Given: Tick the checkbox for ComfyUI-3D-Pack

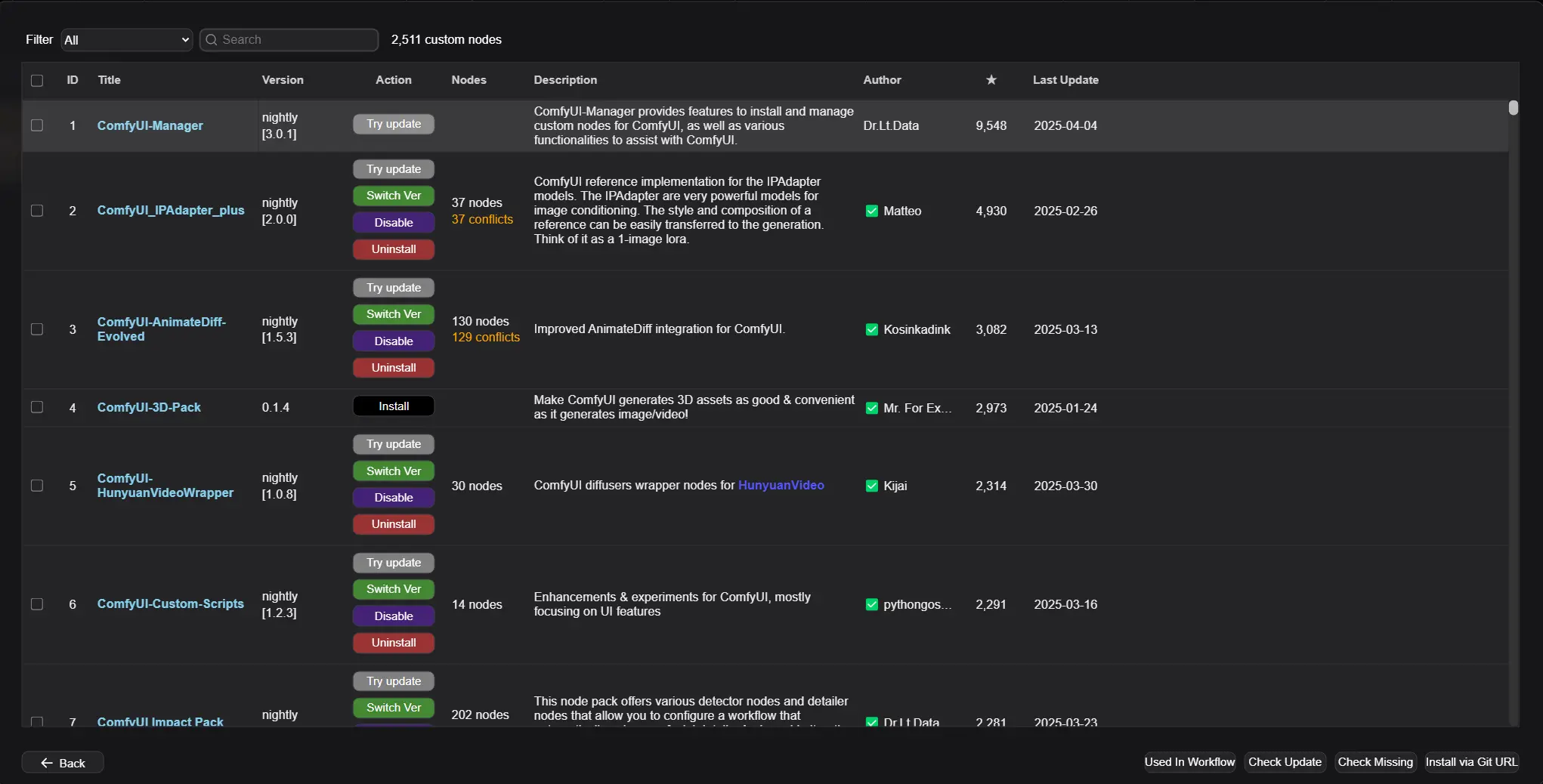Looking at the screenshot, I should tap(37, 407).
